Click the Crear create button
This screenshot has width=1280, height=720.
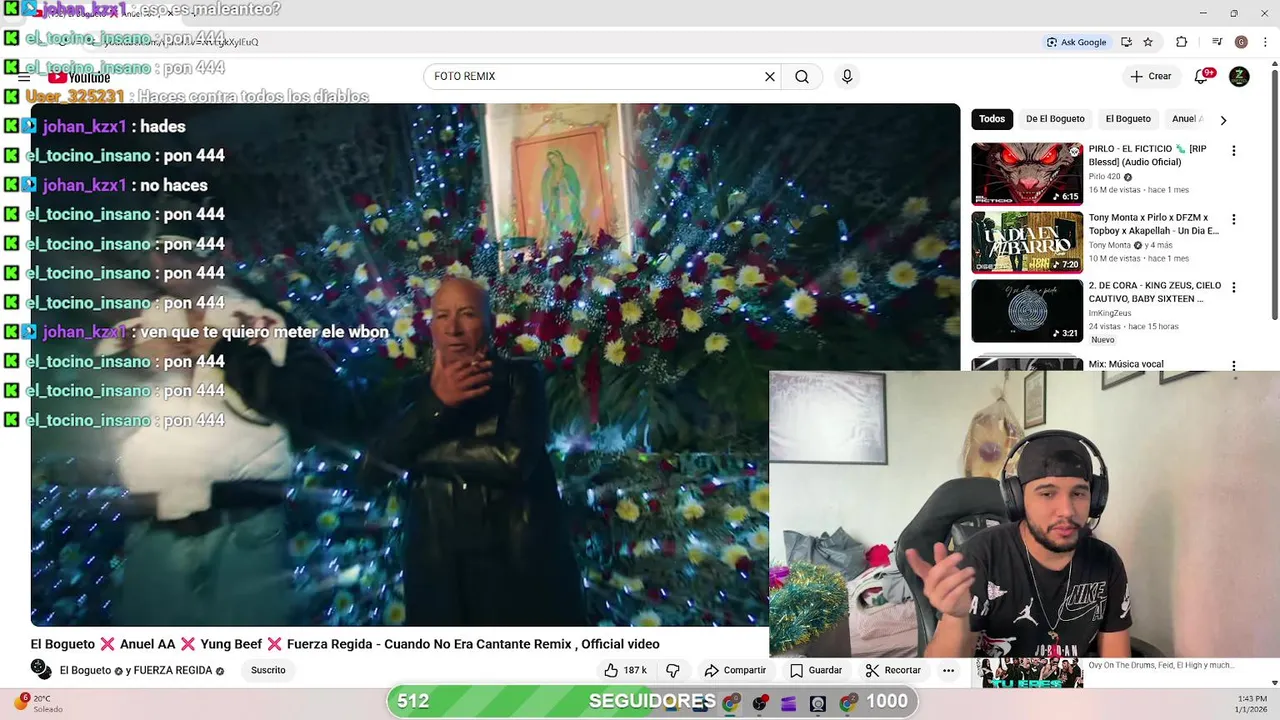(1150, 76)
